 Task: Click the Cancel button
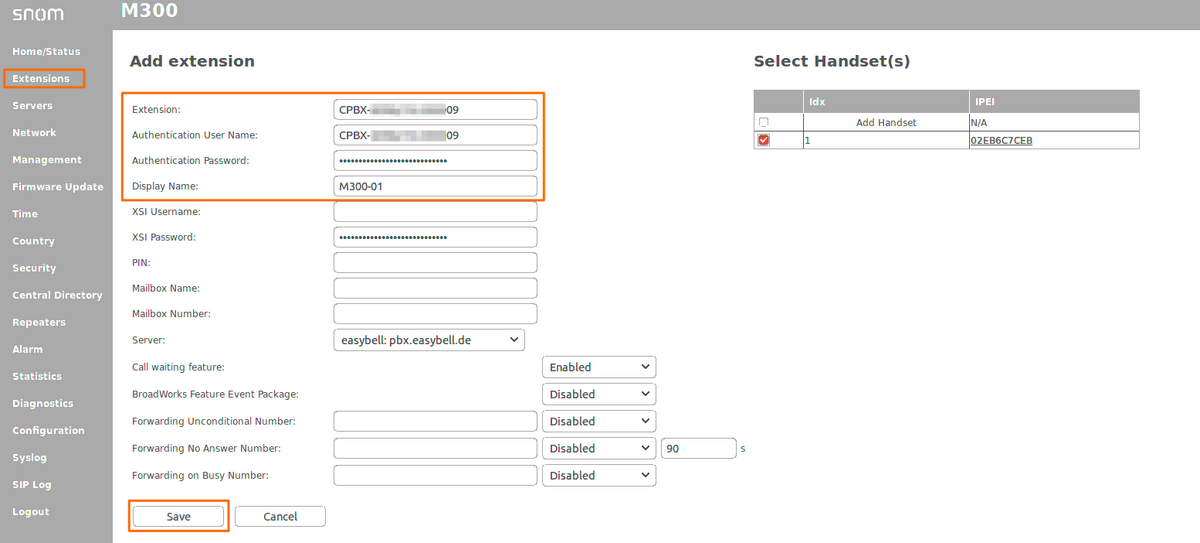tap(280, 516)
